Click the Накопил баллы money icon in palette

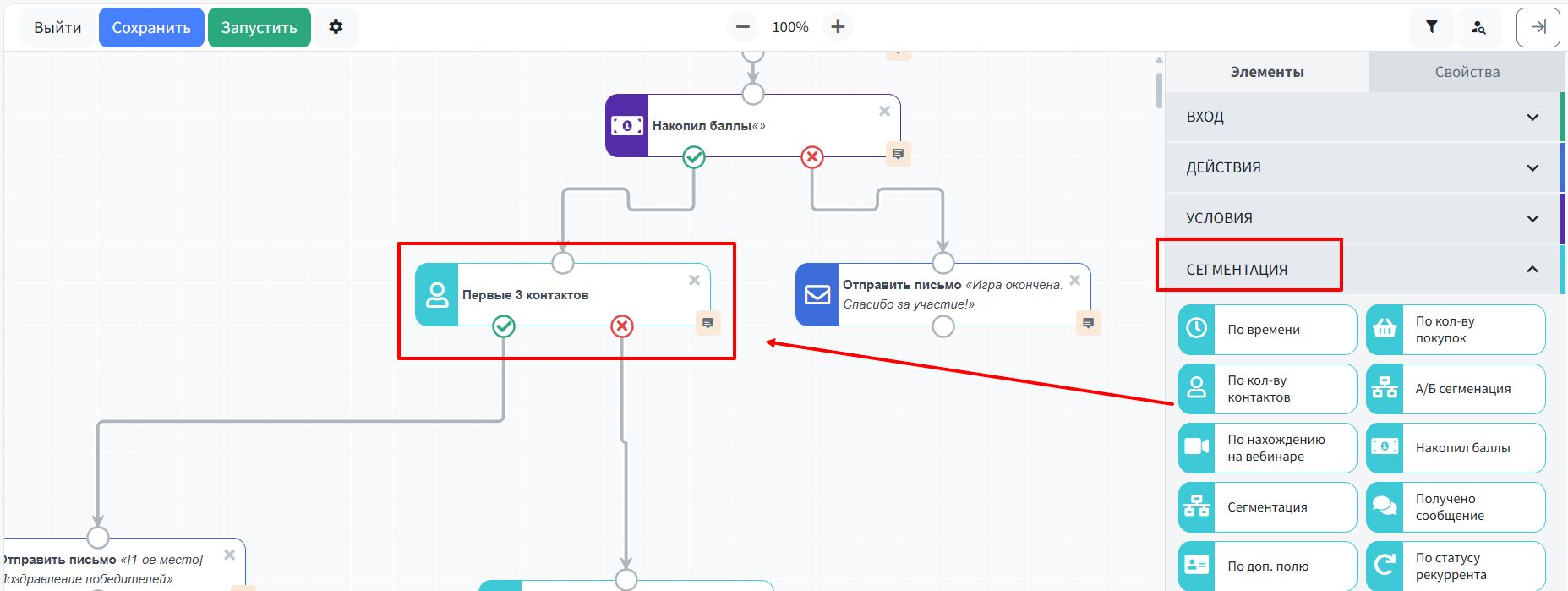point(1385,448)
